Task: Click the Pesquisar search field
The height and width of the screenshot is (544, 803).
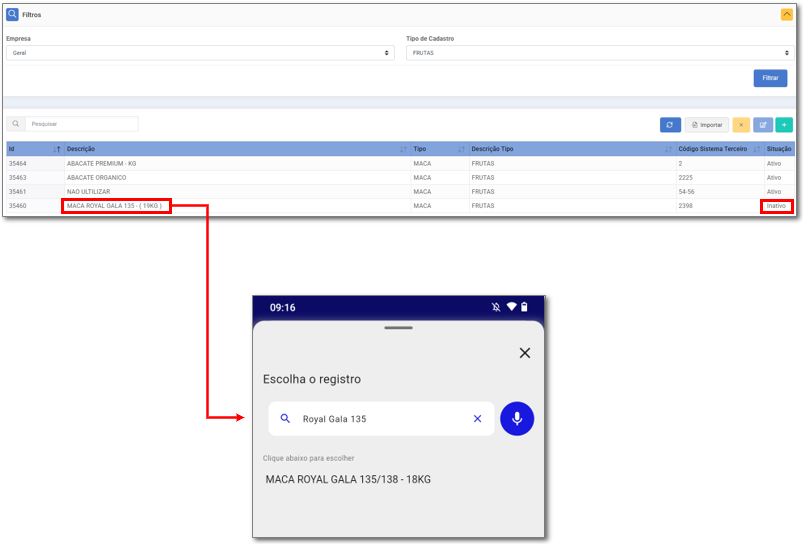Action: 83,124
